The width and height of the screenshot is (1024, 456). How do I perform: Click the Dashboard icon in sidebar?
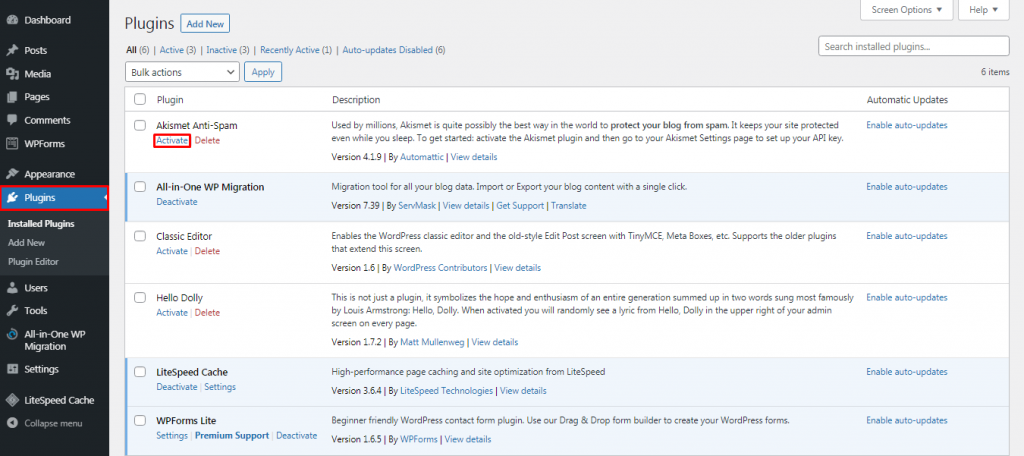[12, 20]
